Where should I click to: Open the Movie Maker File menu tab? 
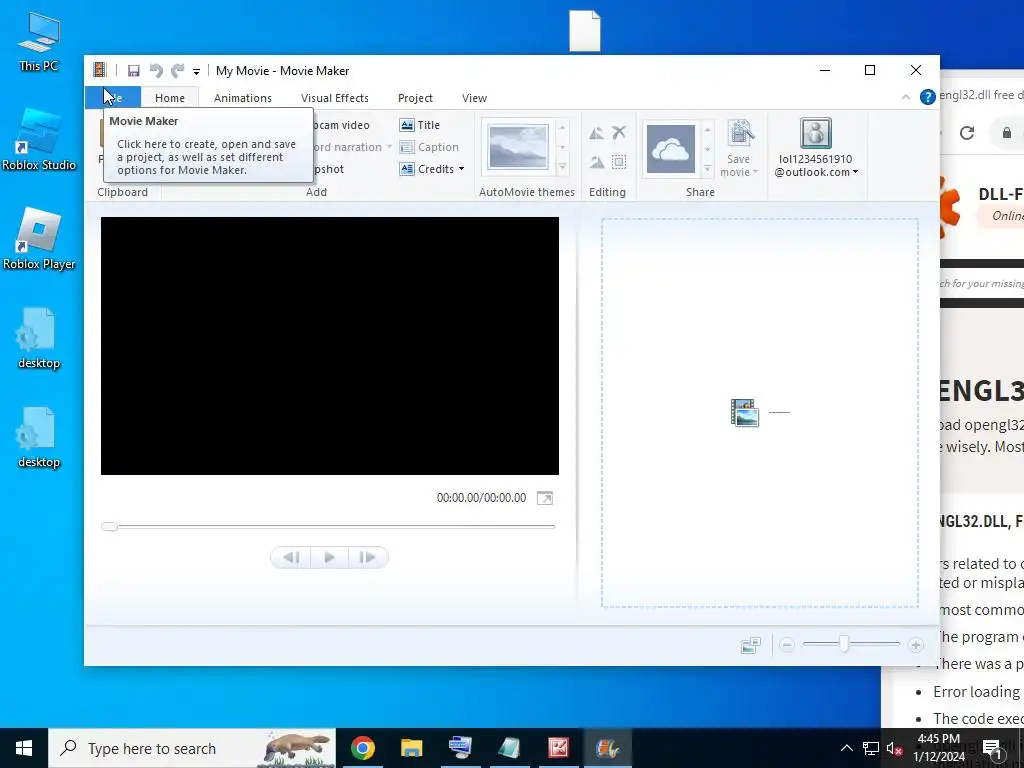click(113, 98)
